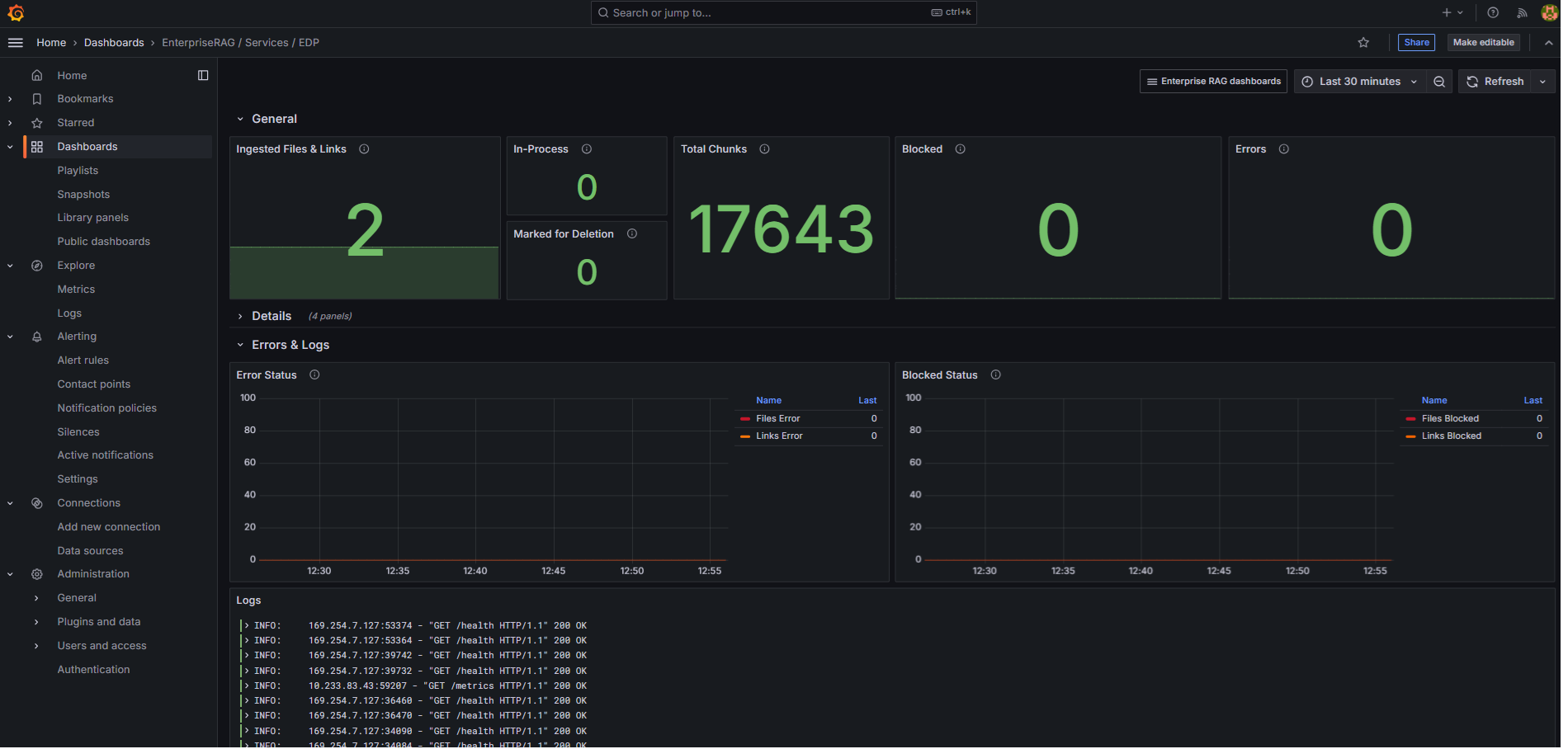Expand Users and access submenu
This screenshot has height=749, width=1568.
click(x=36, y=646)
